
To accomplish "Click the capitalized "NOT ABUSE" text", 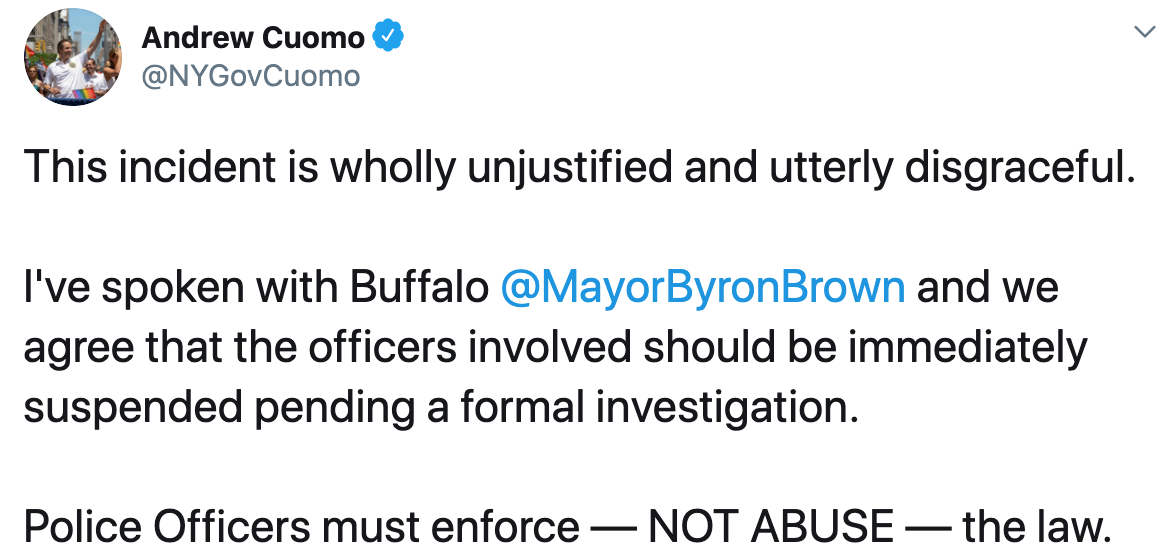I will pyautogui.click(x=771, y=527).
